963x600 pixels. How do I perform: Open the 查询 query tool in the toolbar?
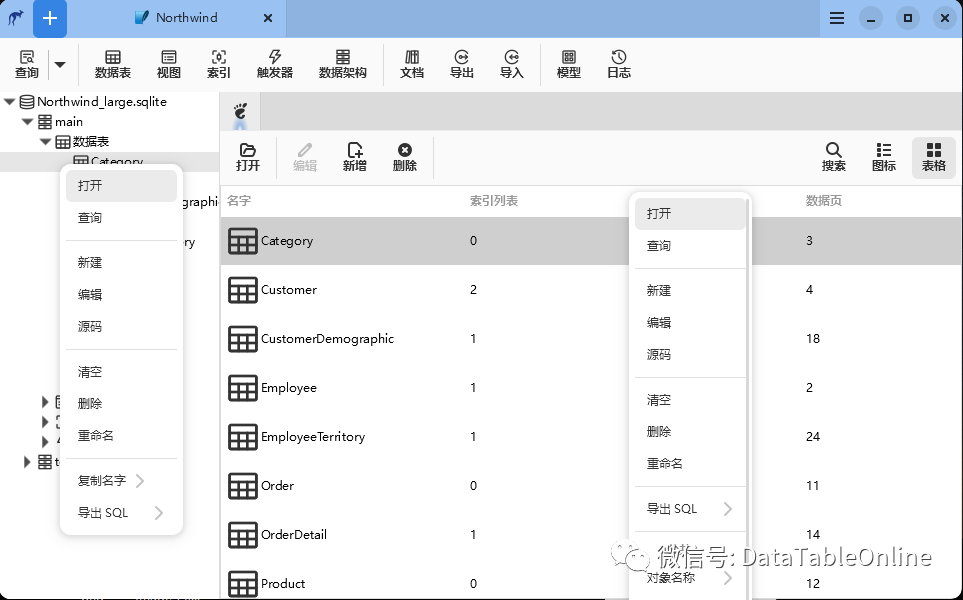[x=26, y=64]
